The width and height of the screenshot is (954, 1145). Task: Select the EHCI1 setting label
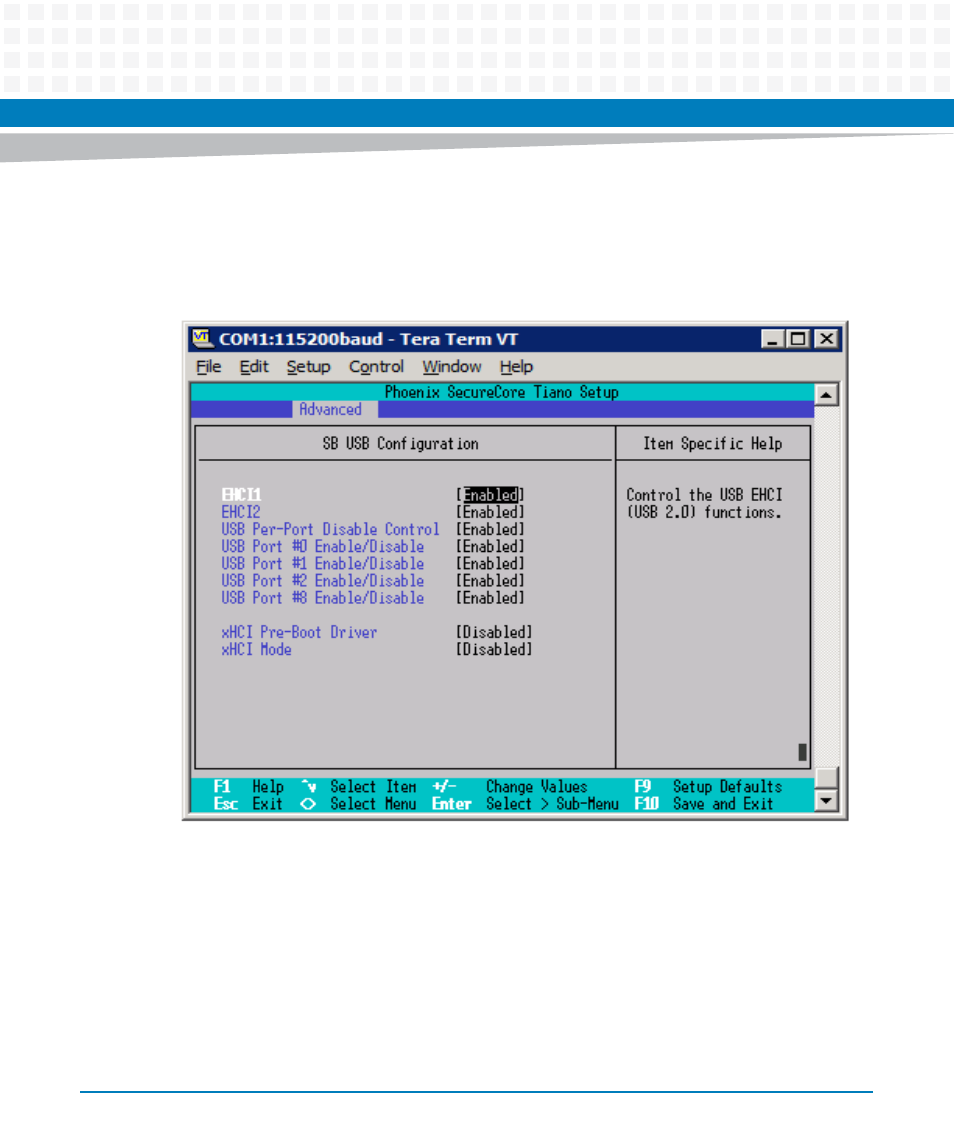[241, 495]
